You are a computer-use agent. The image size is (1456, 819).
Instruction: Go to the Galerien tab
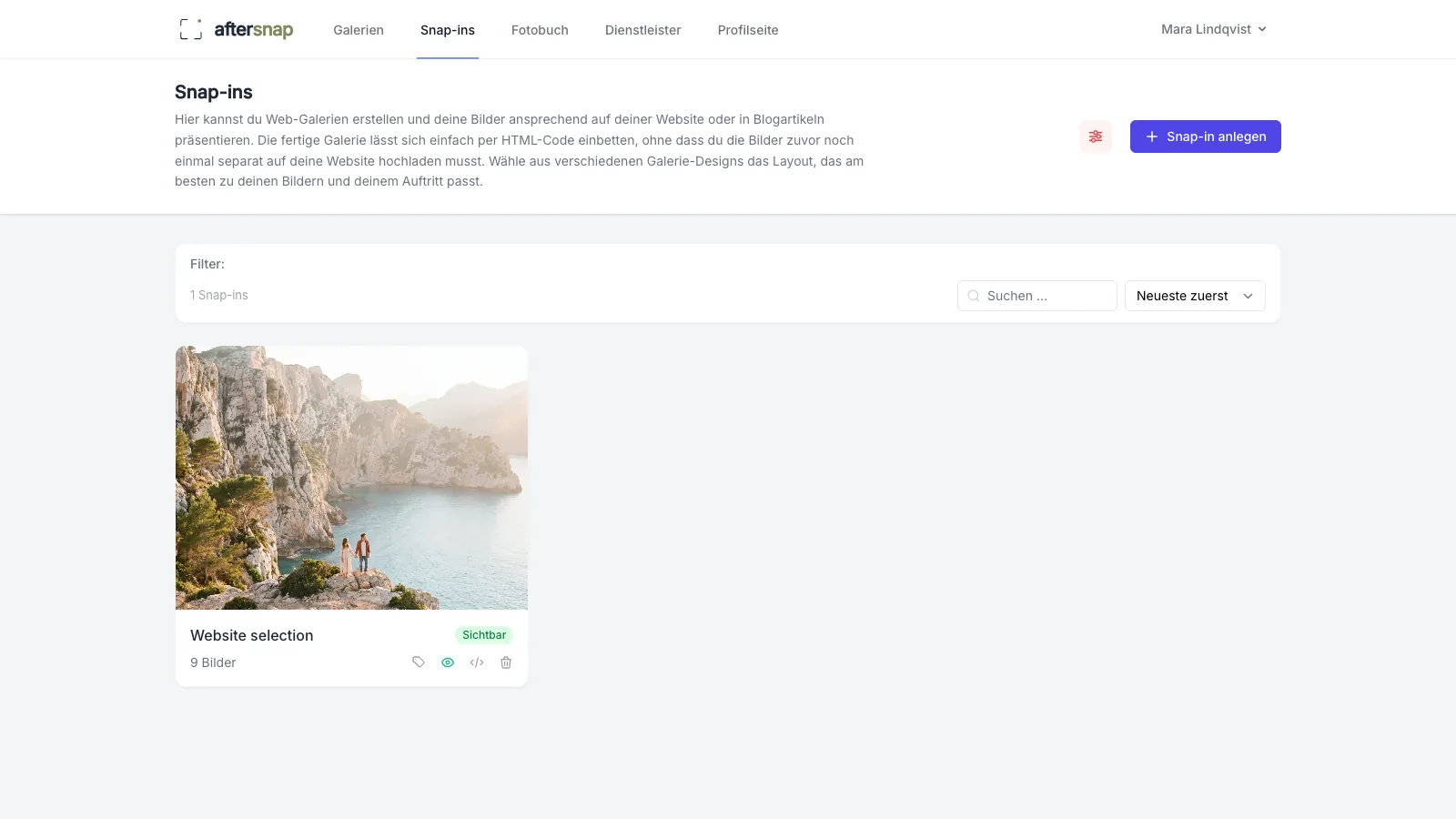click(359, 30)
